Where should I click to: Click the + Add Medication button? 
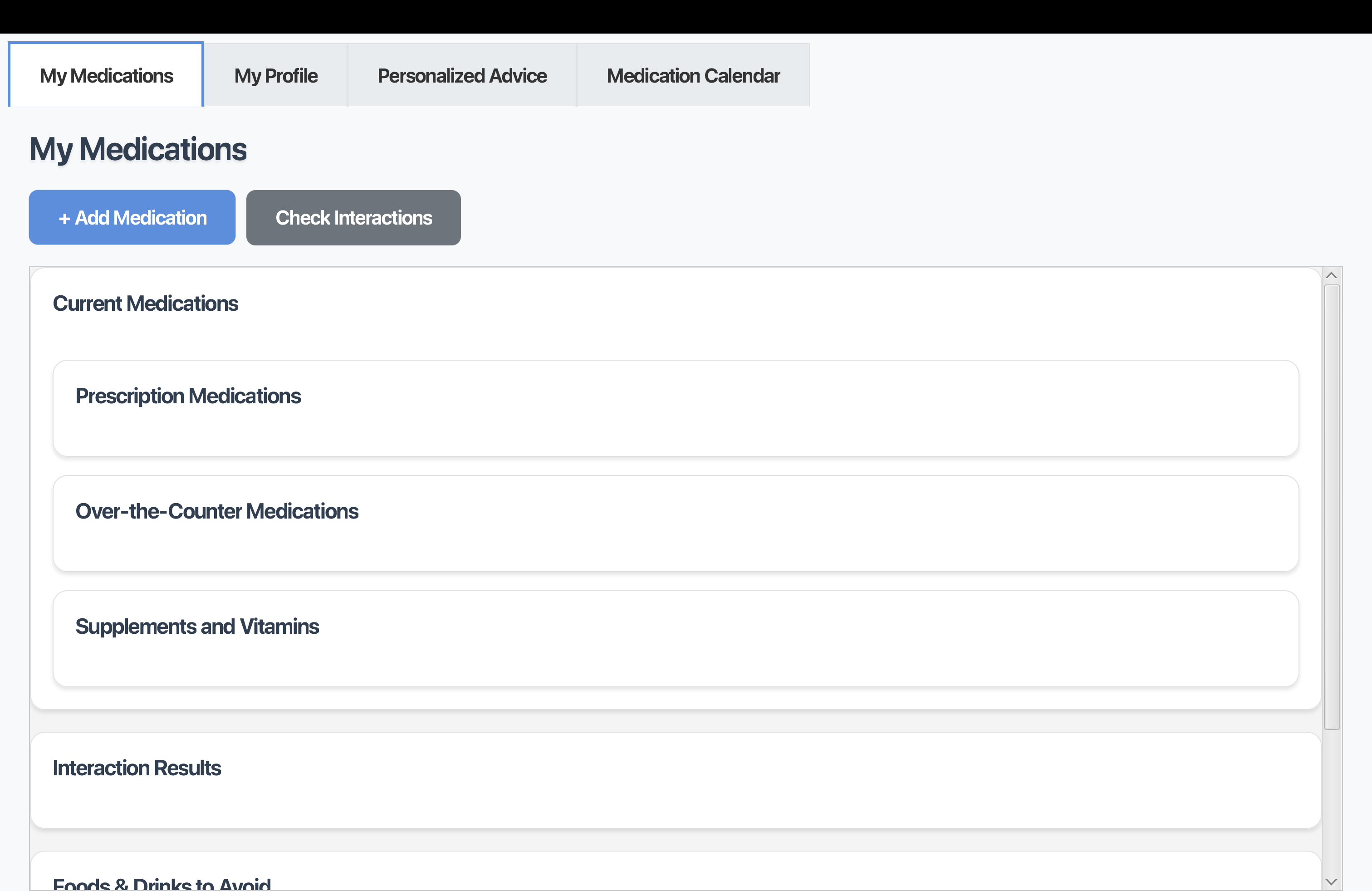pyautogui.click(x=132, y=217)
